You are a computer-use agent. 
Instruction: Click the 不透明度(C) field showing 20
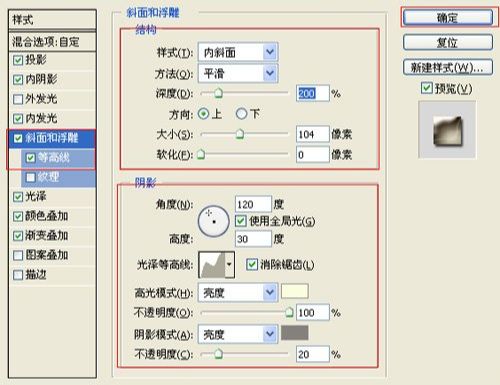312,354
